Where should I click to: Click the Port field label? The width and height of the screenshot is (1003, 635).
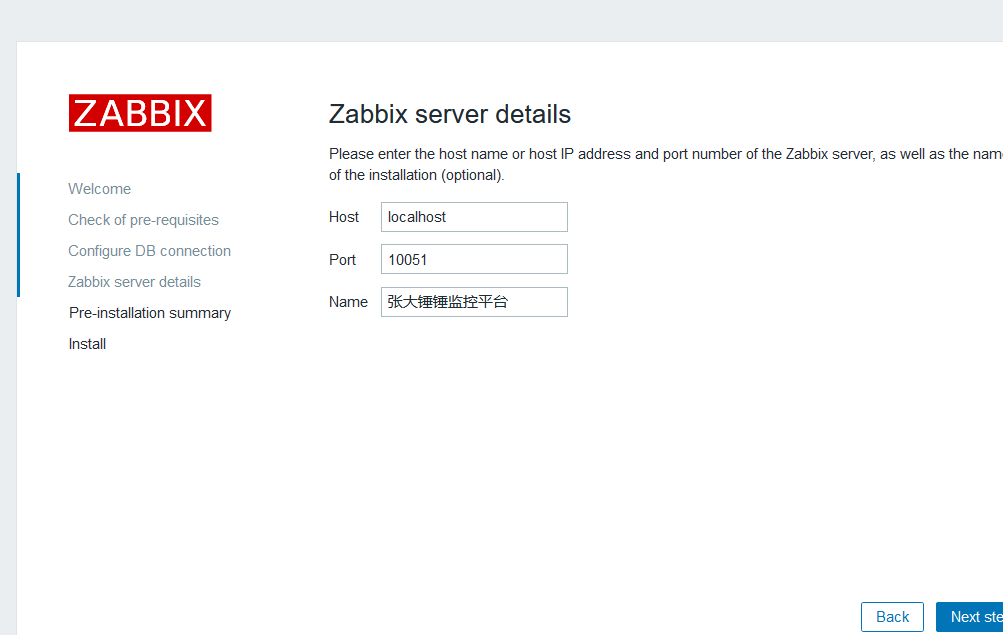pos(342,259)
